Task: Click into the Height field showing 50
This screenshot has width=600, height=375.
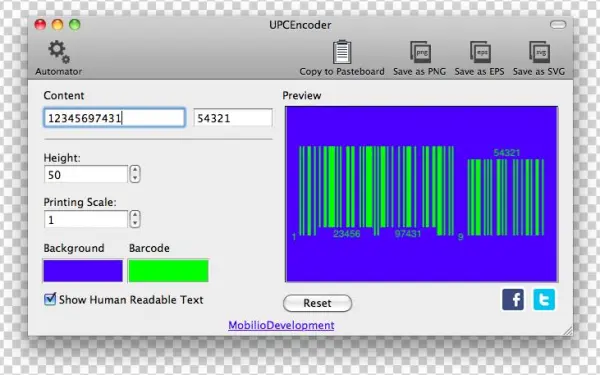Action: [86, 174]
